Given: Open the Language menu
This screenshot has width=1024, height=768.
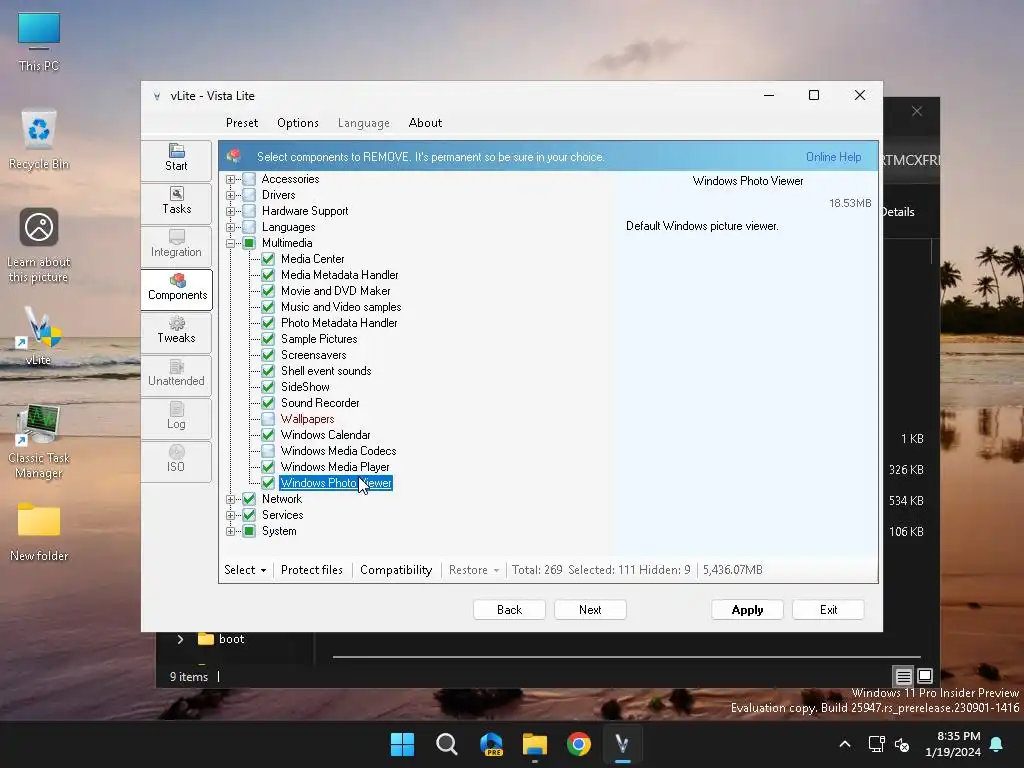Looking at the screenshot, I should point(364,123).
